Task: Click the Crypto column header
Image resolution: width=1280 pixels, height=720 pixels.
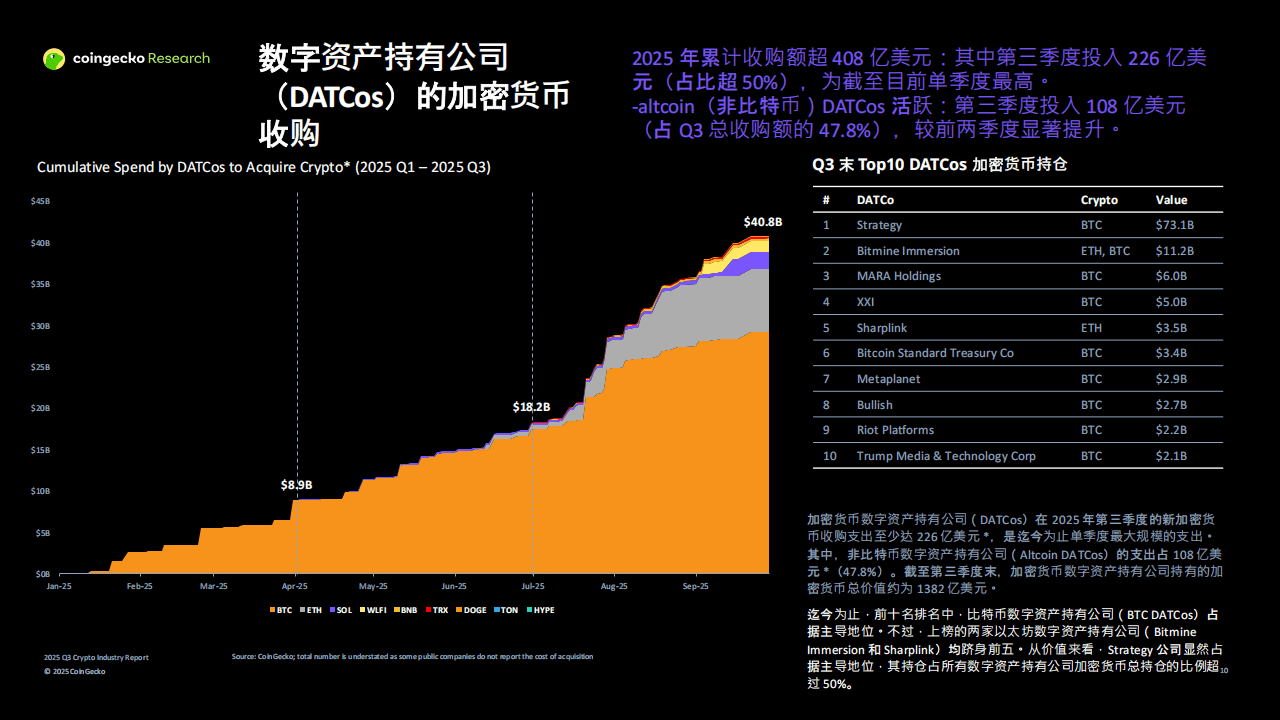Action: [x=1099, y=200]
